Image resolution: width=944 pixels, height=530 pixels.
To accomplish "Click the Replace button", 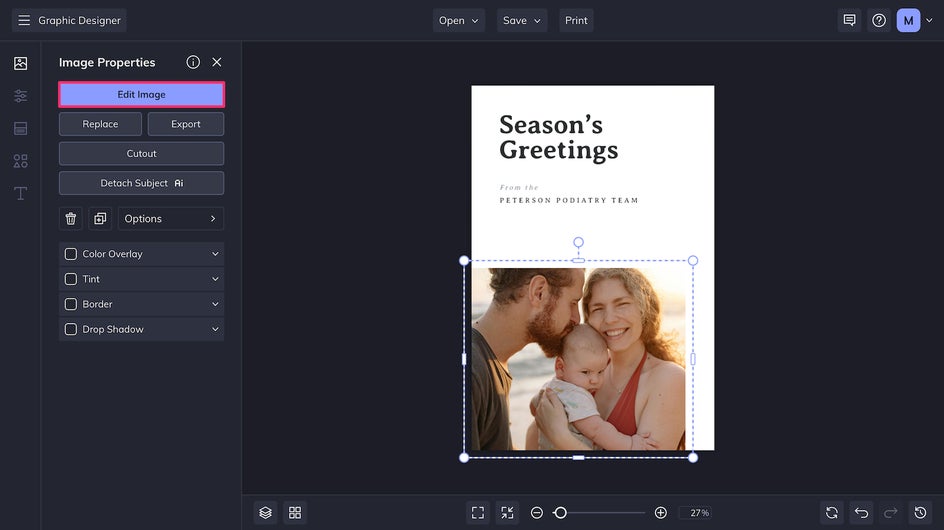I will point(100,124).
